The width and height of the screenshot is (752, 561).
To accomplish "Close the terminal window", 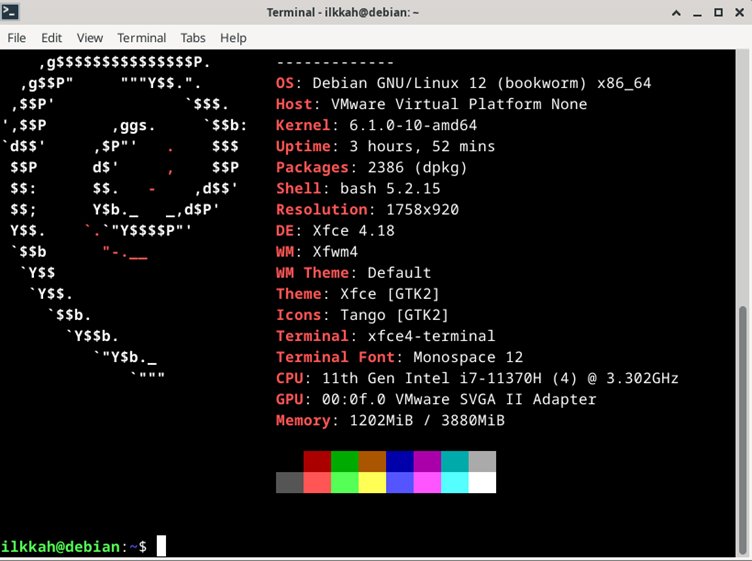I will (738, 12).
